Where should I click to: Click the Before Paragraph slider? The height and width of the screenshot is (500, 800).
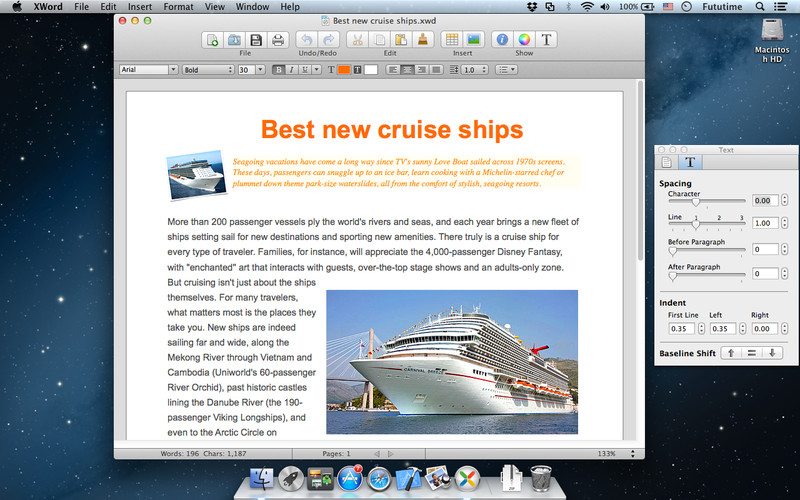[x=707, y=251]
